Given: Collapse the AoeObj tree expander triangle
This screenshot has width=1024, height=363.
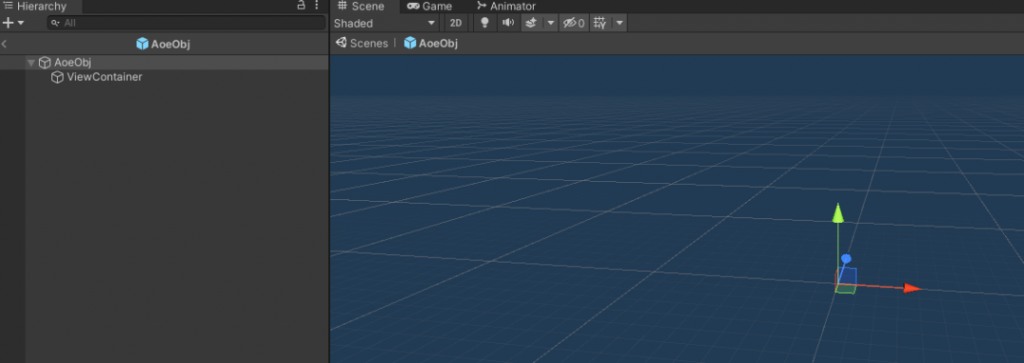Looking at the screenshot, I should [x=31, y=63].
